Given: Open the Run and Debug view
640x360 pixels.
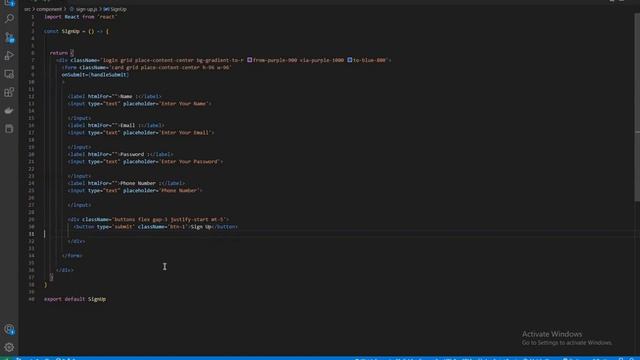Looking at the screenshot, I should [9, 56].
